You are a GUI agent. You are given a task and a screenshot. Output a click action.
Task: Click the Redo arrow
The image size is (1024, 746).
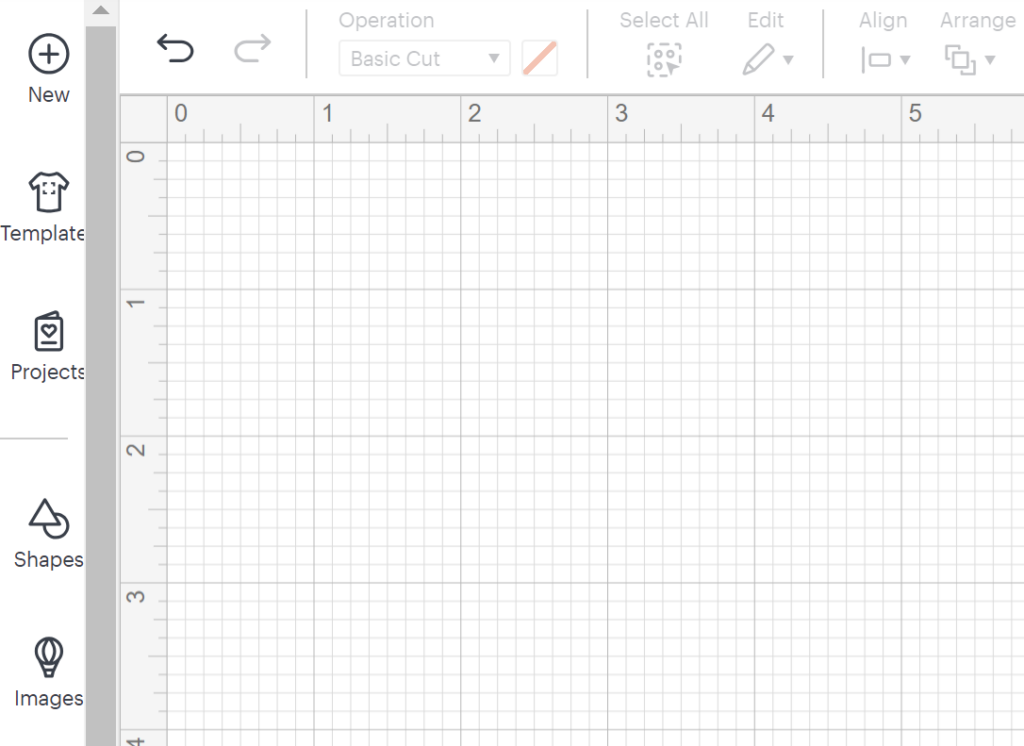252,48
